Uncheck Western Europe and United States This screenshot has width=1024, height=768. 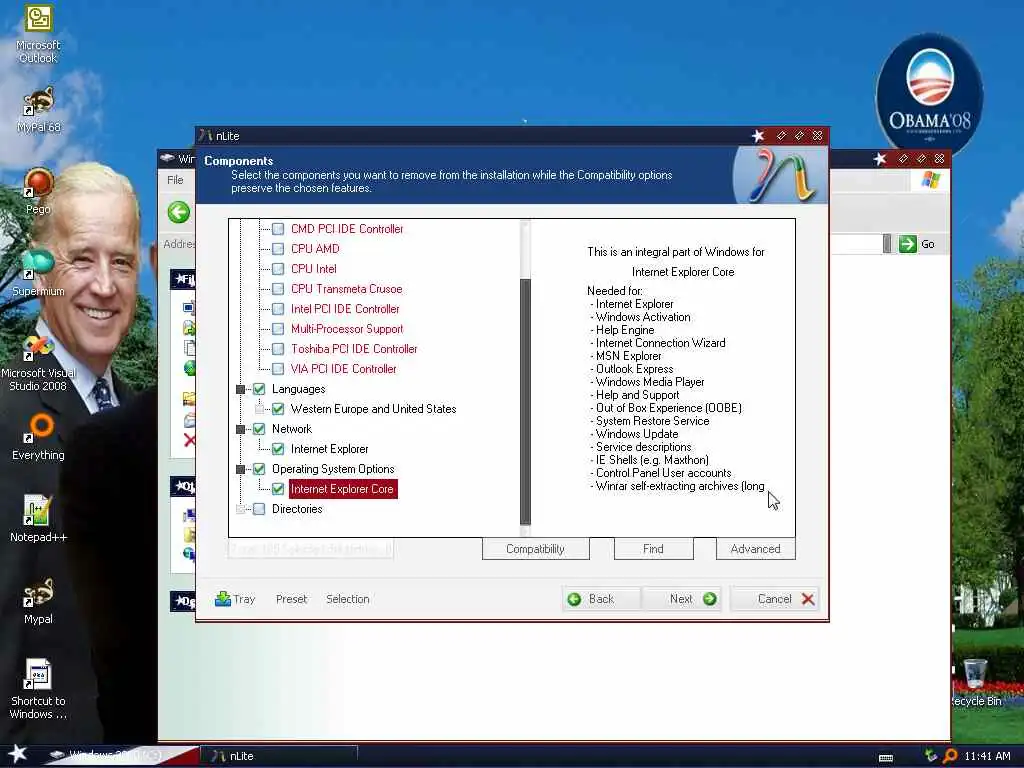(x=278, y=409)
